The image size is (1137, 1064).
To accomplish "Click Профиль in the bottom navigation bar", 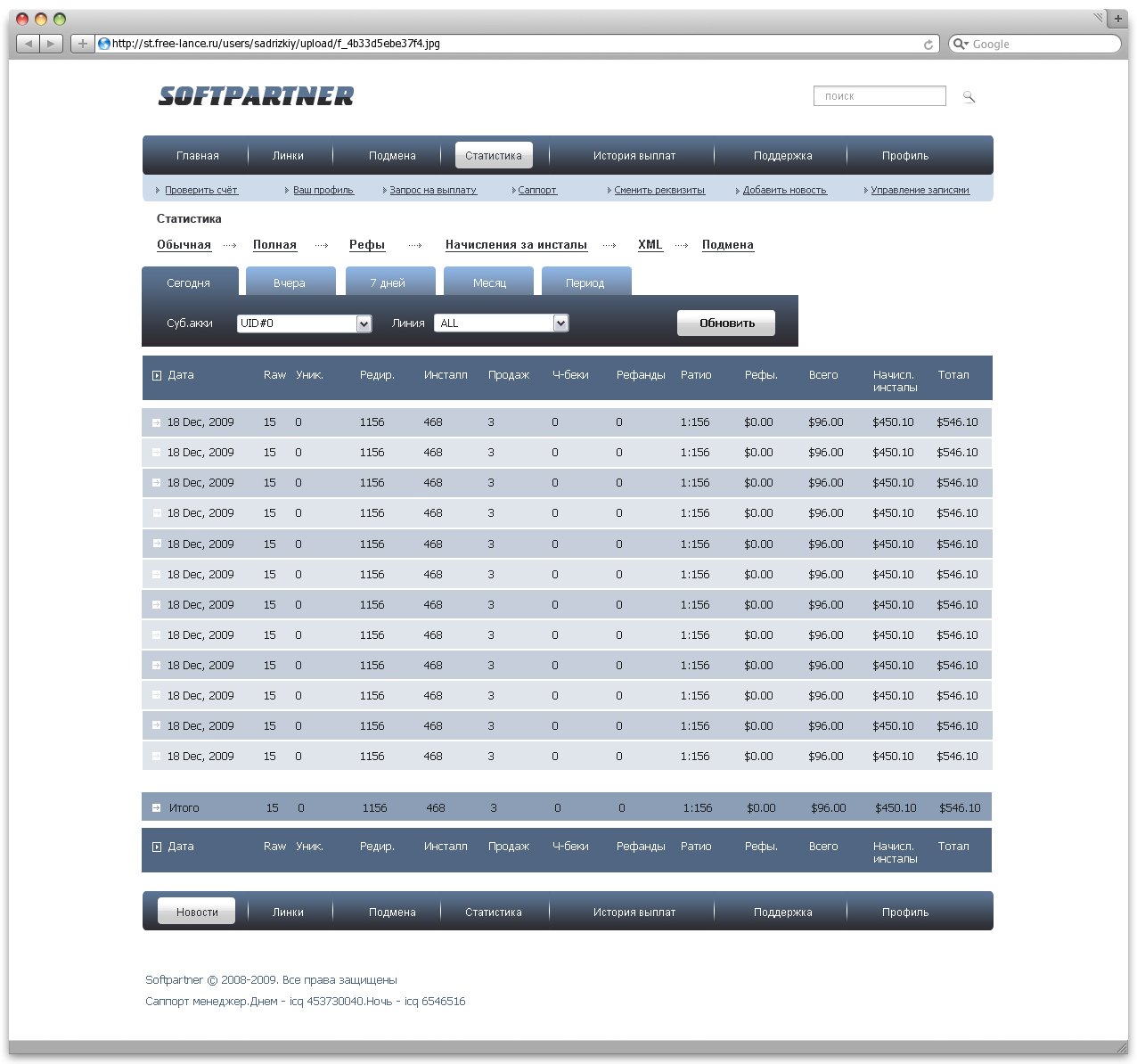I will 905,912.
